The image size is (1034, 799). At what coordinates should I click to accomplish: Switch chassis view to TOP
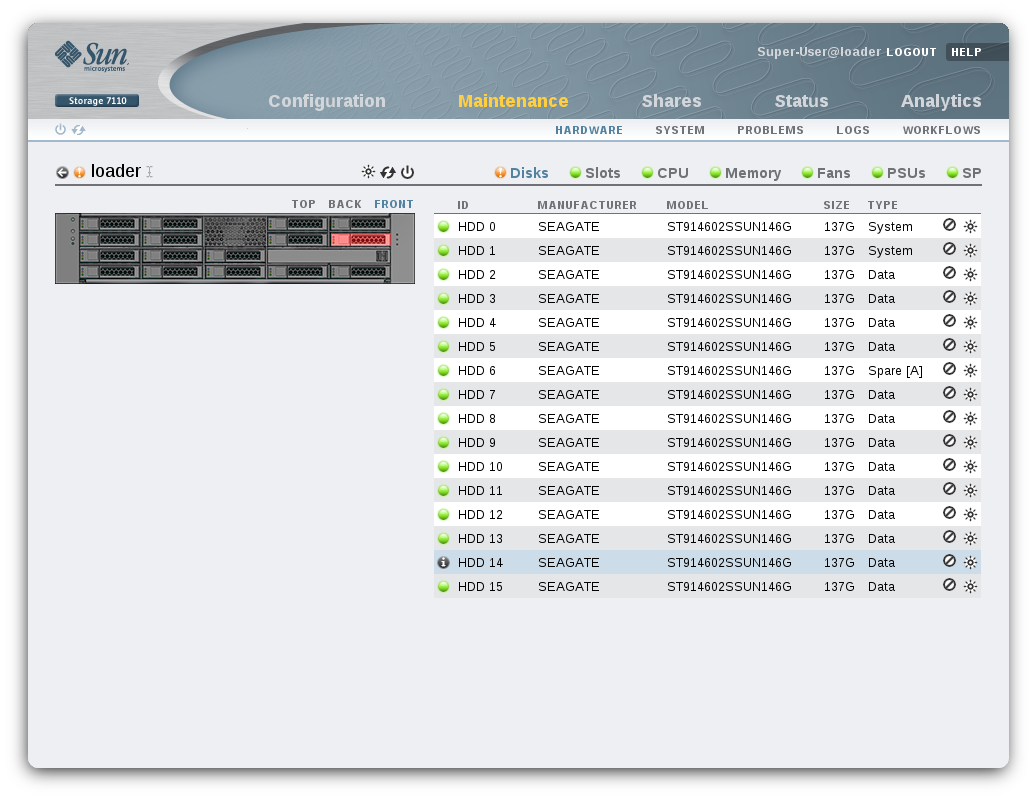pyautogui.click(x=303, y=204)
